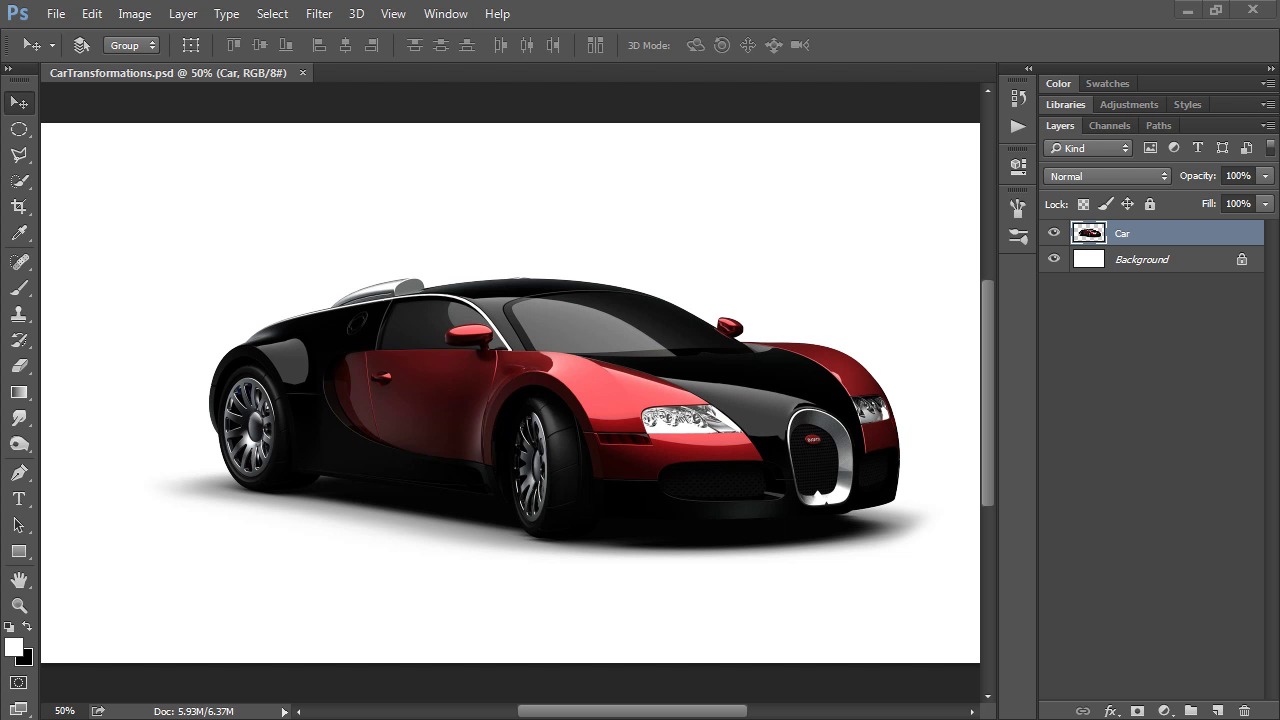Open the Filter menu

319,14
